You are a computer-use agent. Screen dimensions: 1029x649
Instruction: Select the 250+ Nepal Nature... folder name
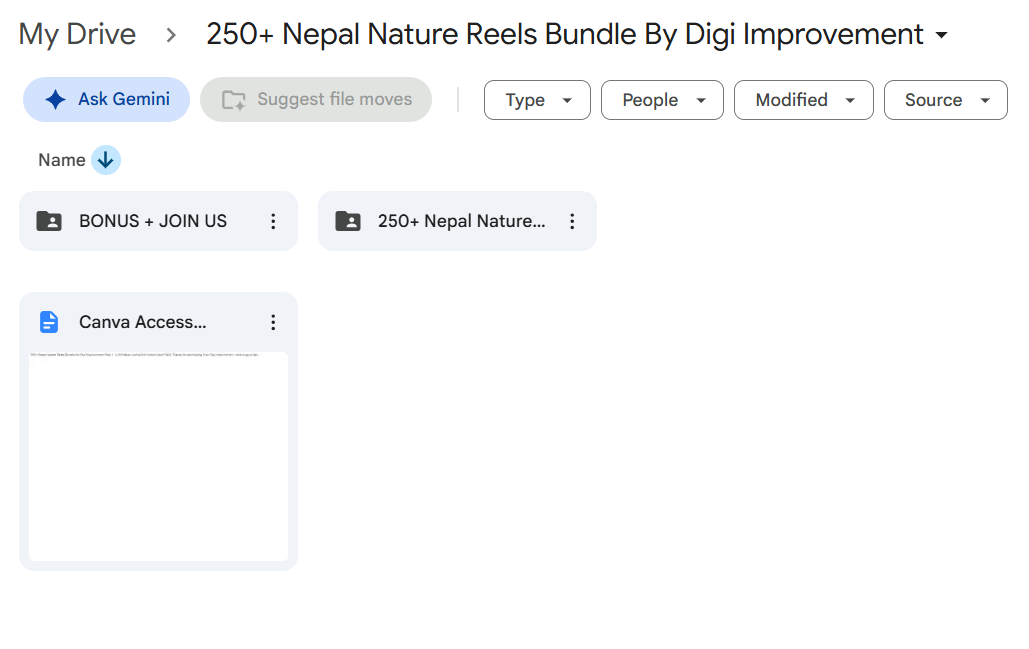[461, 221]
